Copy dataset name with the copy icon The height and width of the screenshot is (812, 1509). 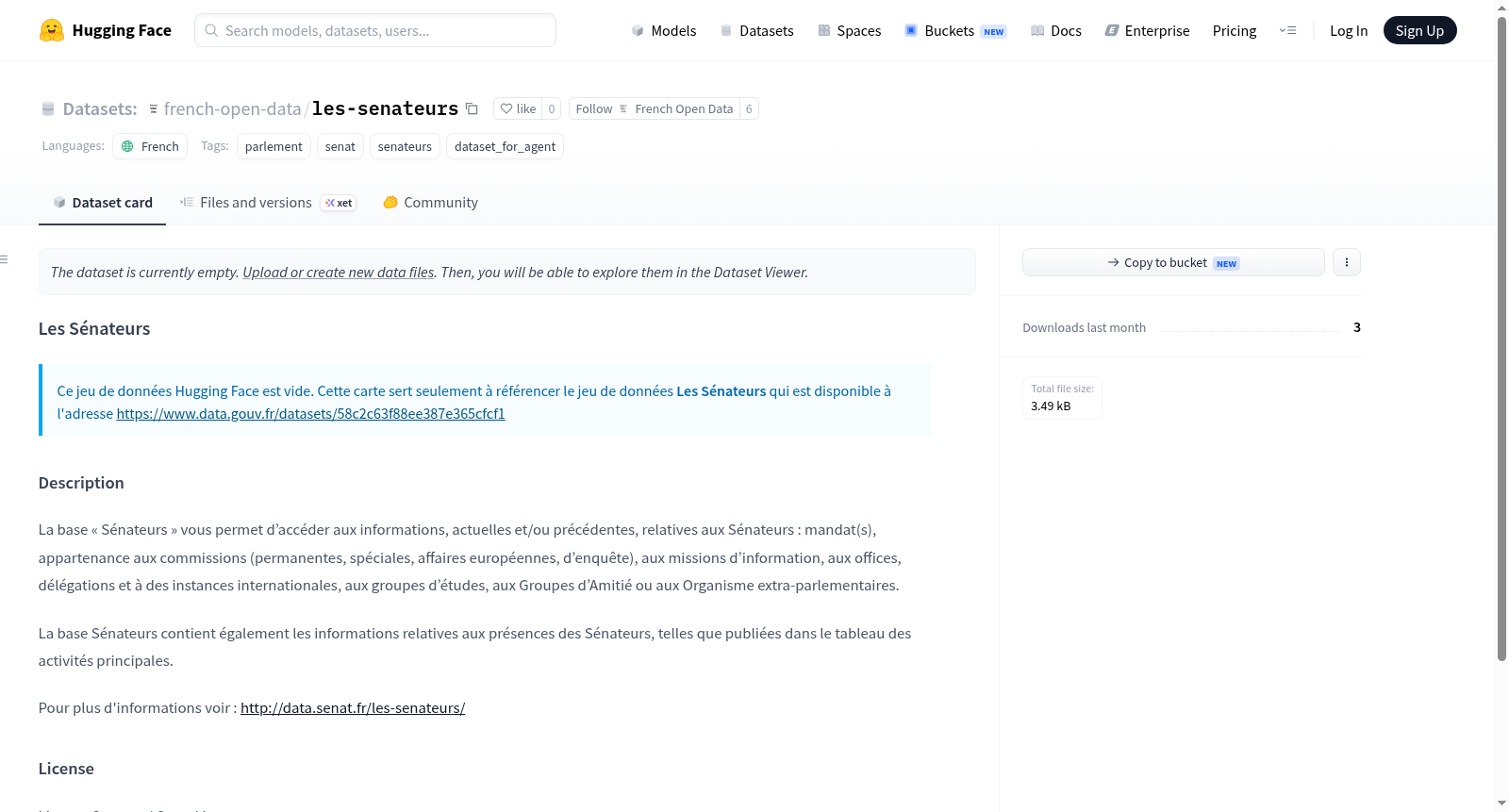[473, 108]
